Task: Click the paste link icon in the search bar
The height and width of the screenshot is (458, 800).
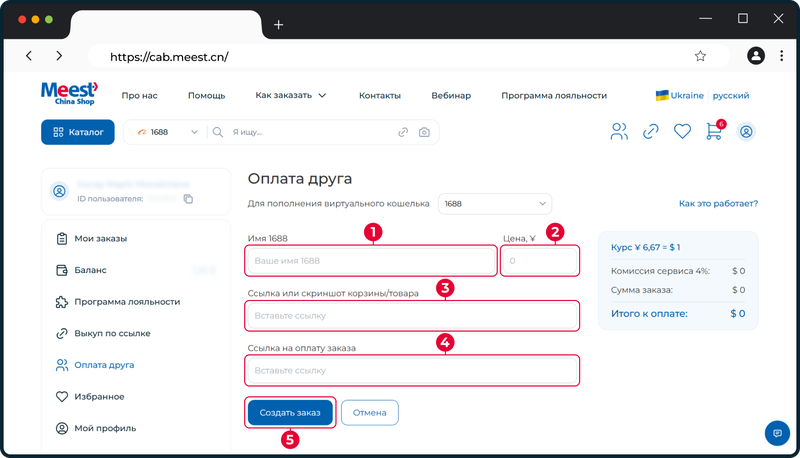Action: 403,132
